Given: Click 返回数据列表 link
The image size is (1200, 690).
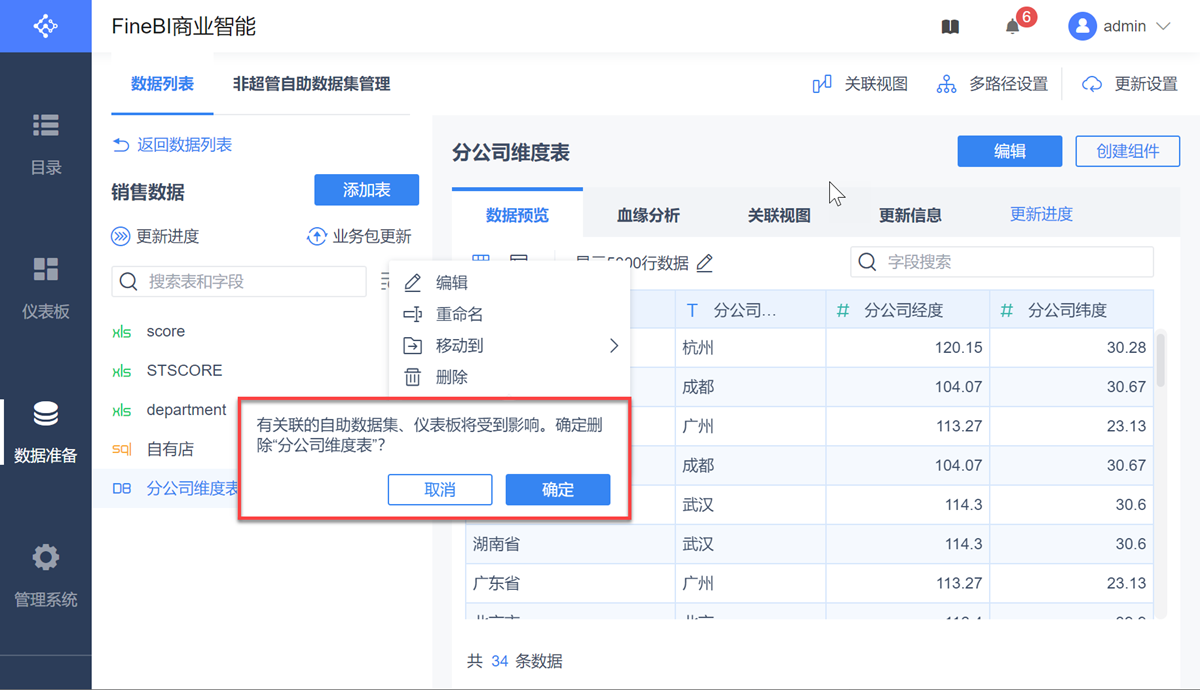Looking at the screenshot, I should (x=172, y=145).
